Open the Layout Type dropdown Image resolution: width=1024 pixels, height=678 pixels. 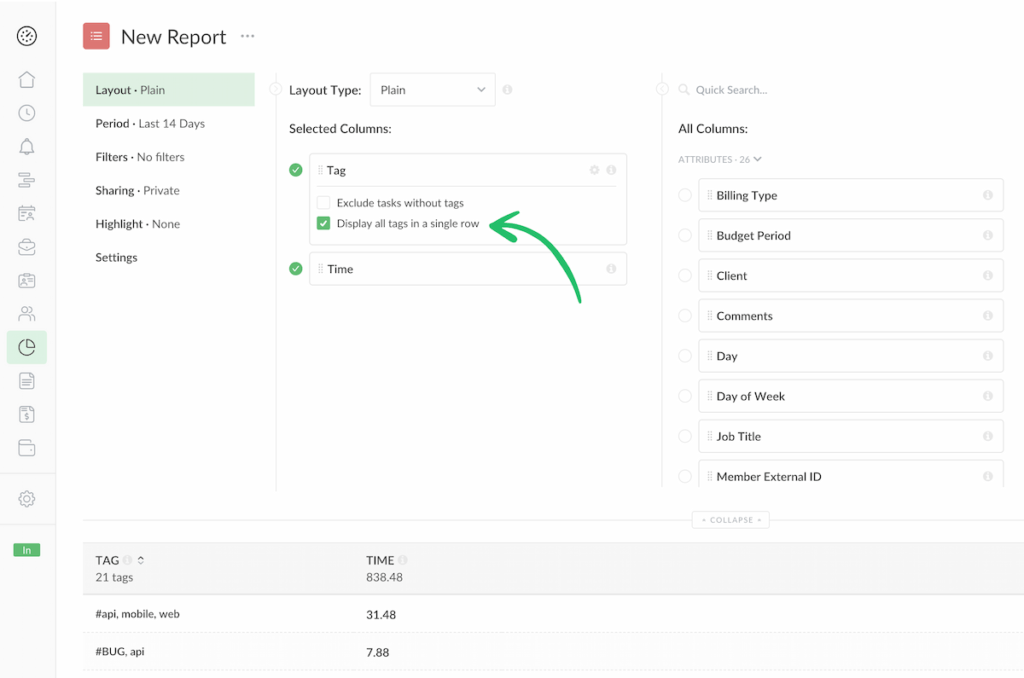coord(432,89)
